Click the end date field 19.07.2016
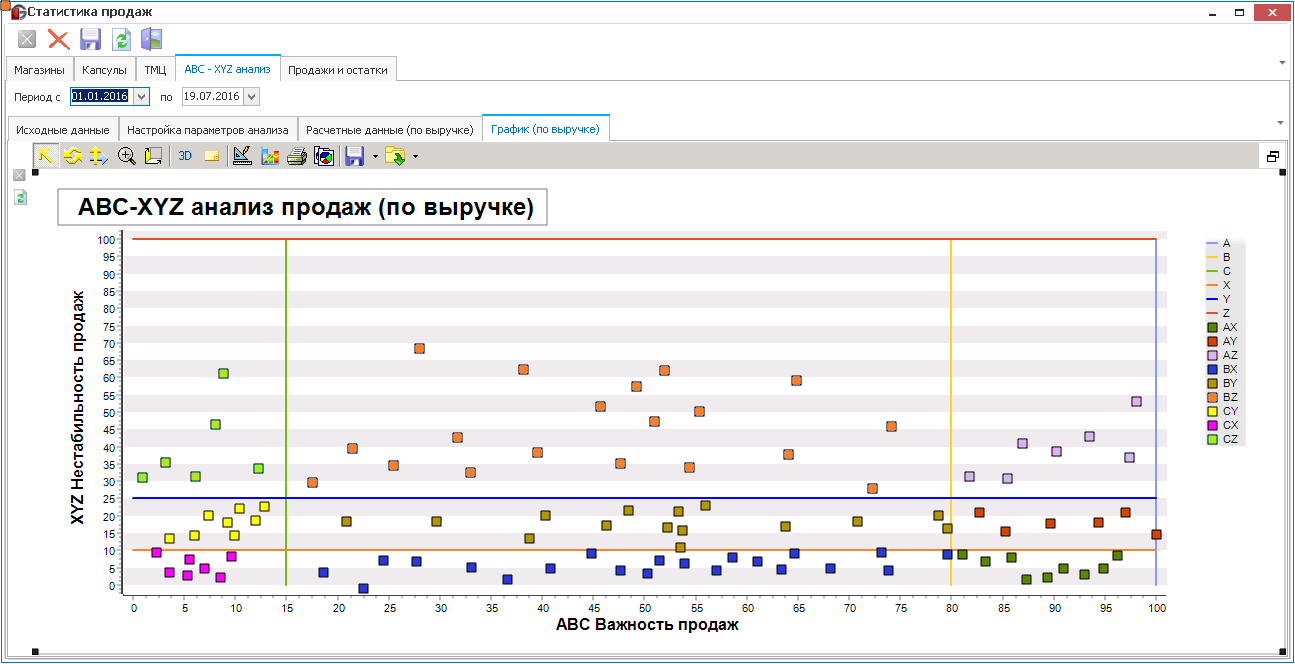Viewport: 1295px width, 664px height. click(x=213, y=97)
